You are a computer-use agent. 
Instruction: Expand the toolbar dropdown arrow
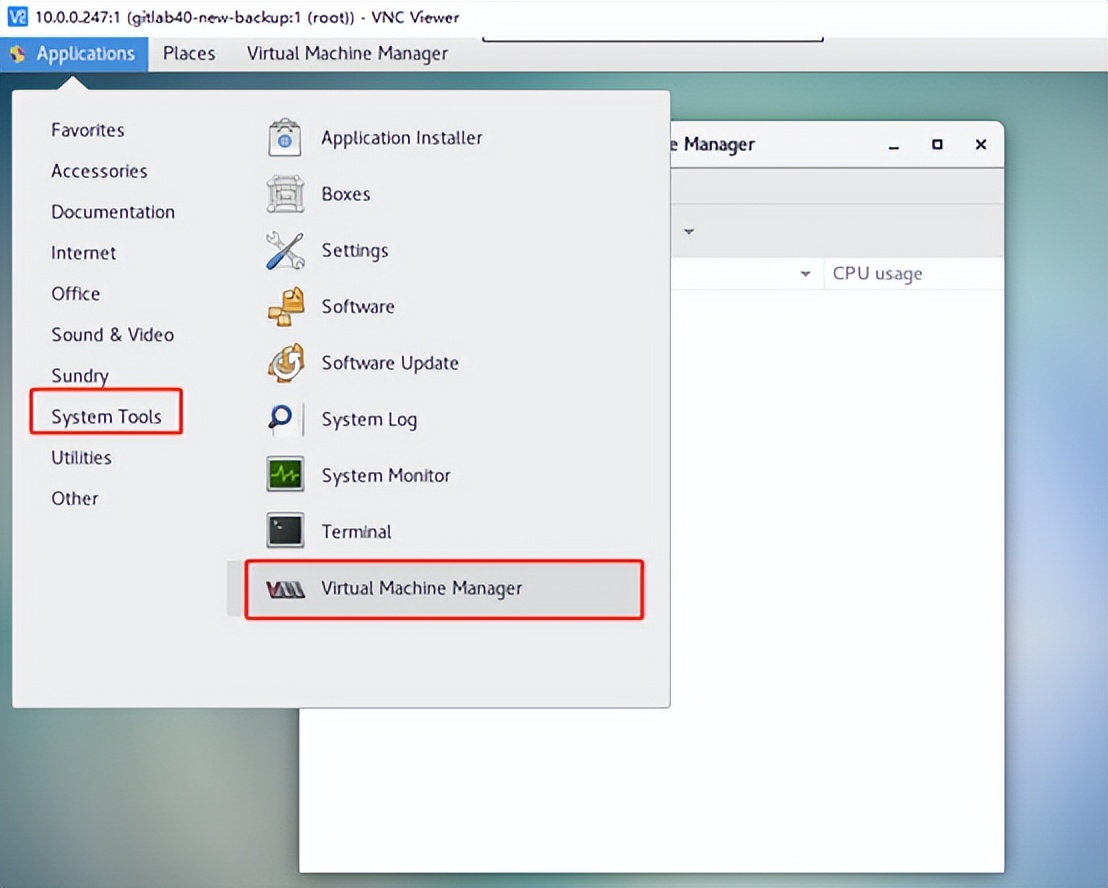pos(689,231)
